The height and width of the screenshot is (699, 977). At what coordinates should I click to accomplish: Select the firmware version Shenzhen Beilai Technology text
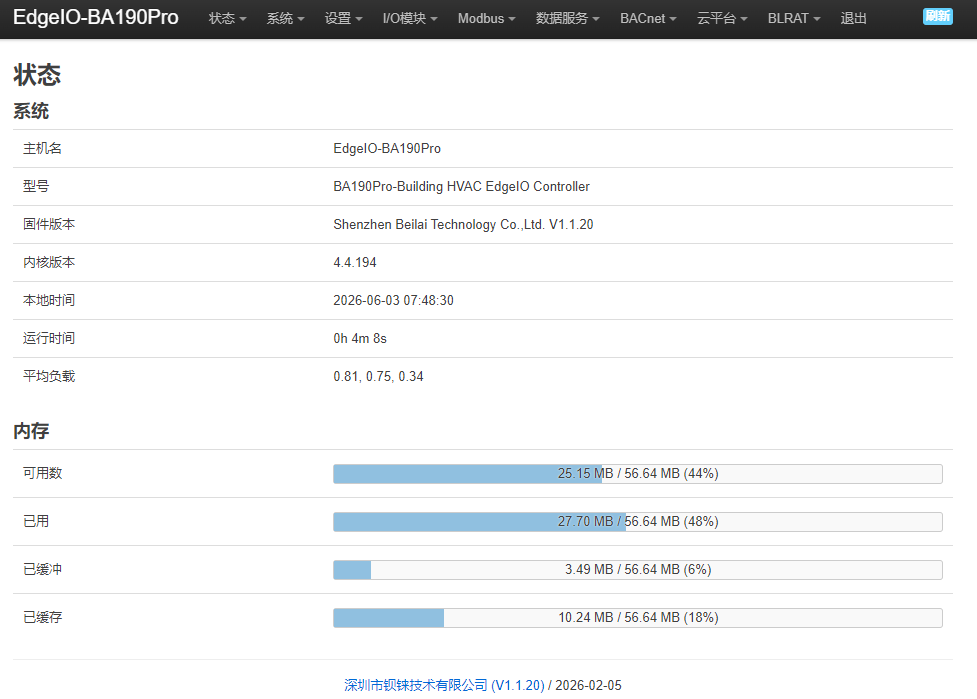pyautogui.click(x=463, y=224)
